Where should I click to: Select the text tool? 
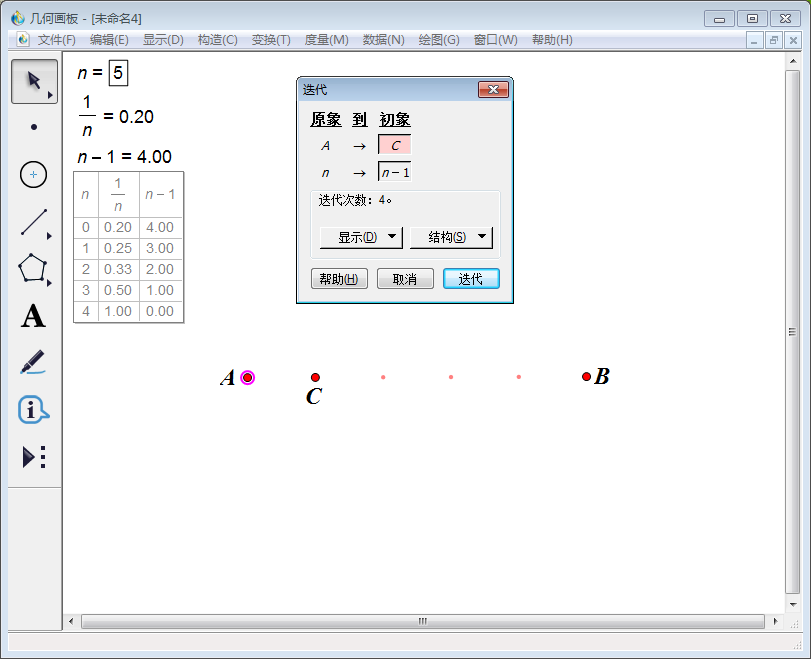point(33,317)
